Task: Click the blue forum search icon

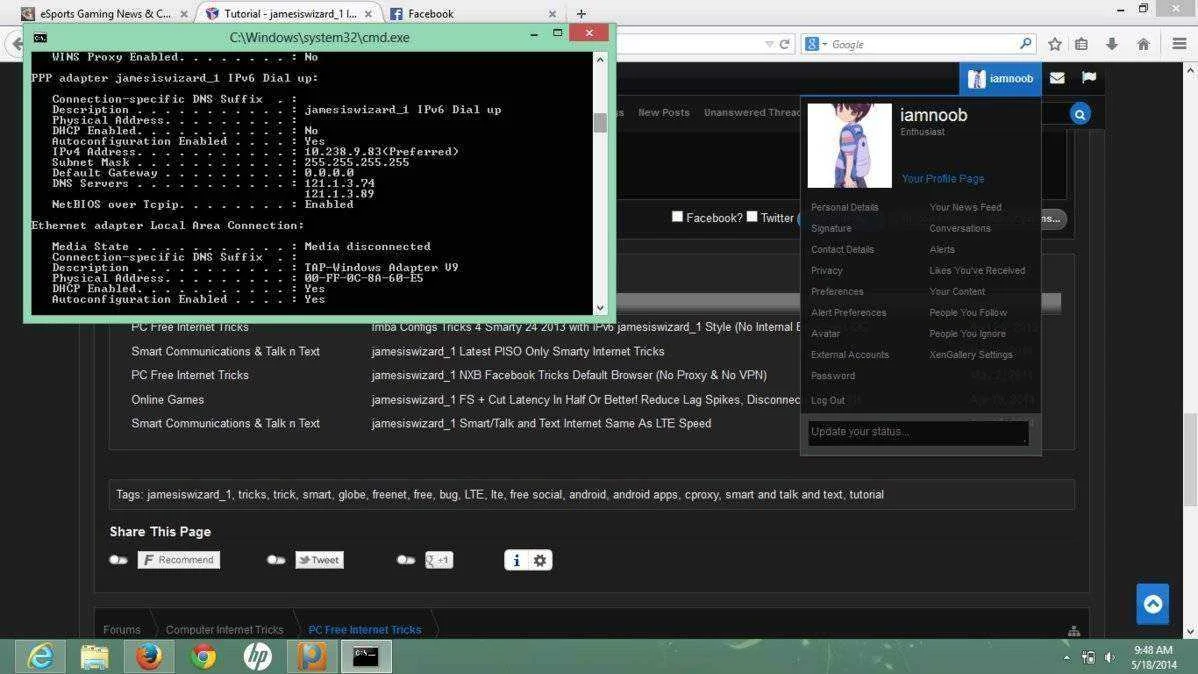Action: 1080,115
